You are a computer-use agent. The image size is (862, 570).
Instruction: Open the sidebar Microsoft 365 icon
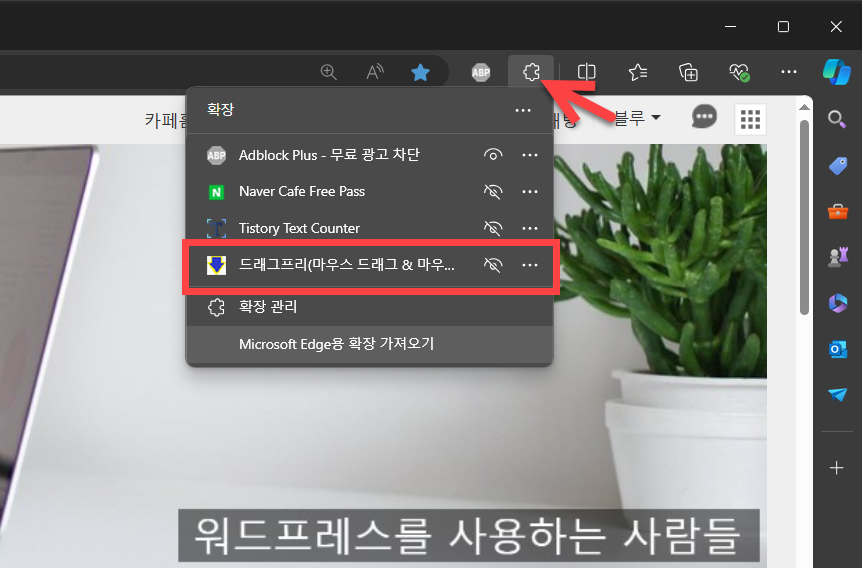838,303
